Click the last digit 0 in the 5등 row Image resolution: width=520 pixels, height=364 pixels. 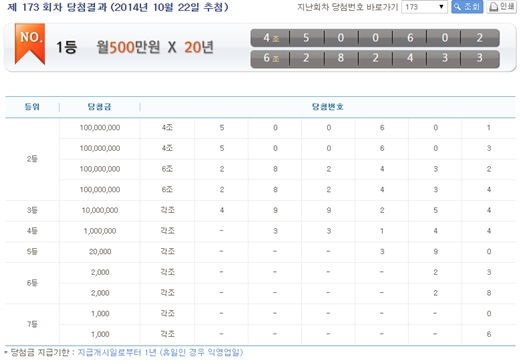(489, 252)
